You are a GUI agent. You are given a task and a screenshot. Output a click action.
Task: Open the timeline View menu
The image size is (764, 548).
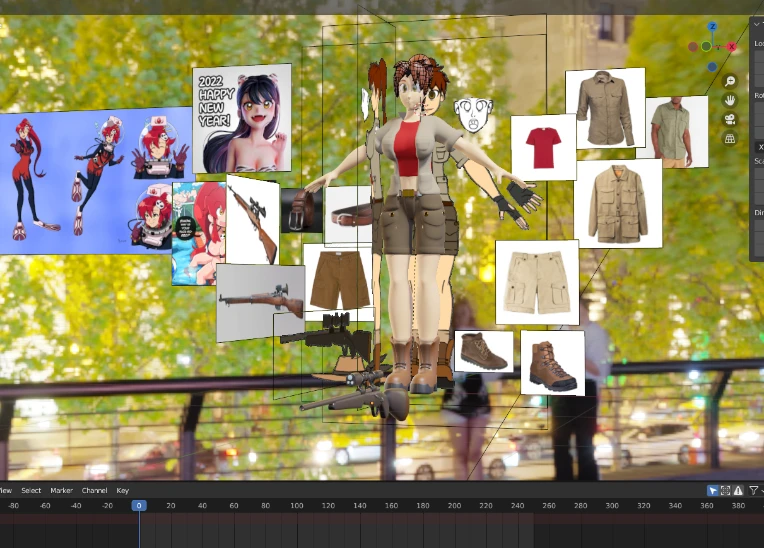point(5,491)
